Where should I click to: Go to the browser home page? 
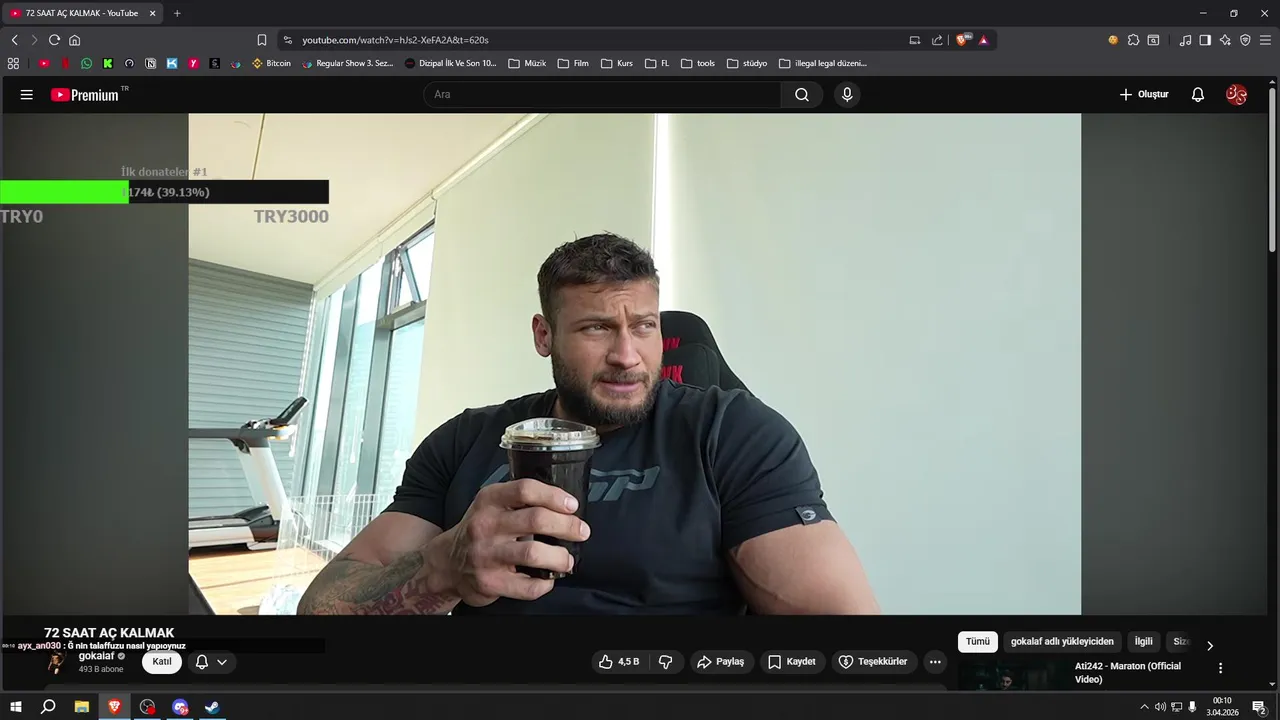74,40
